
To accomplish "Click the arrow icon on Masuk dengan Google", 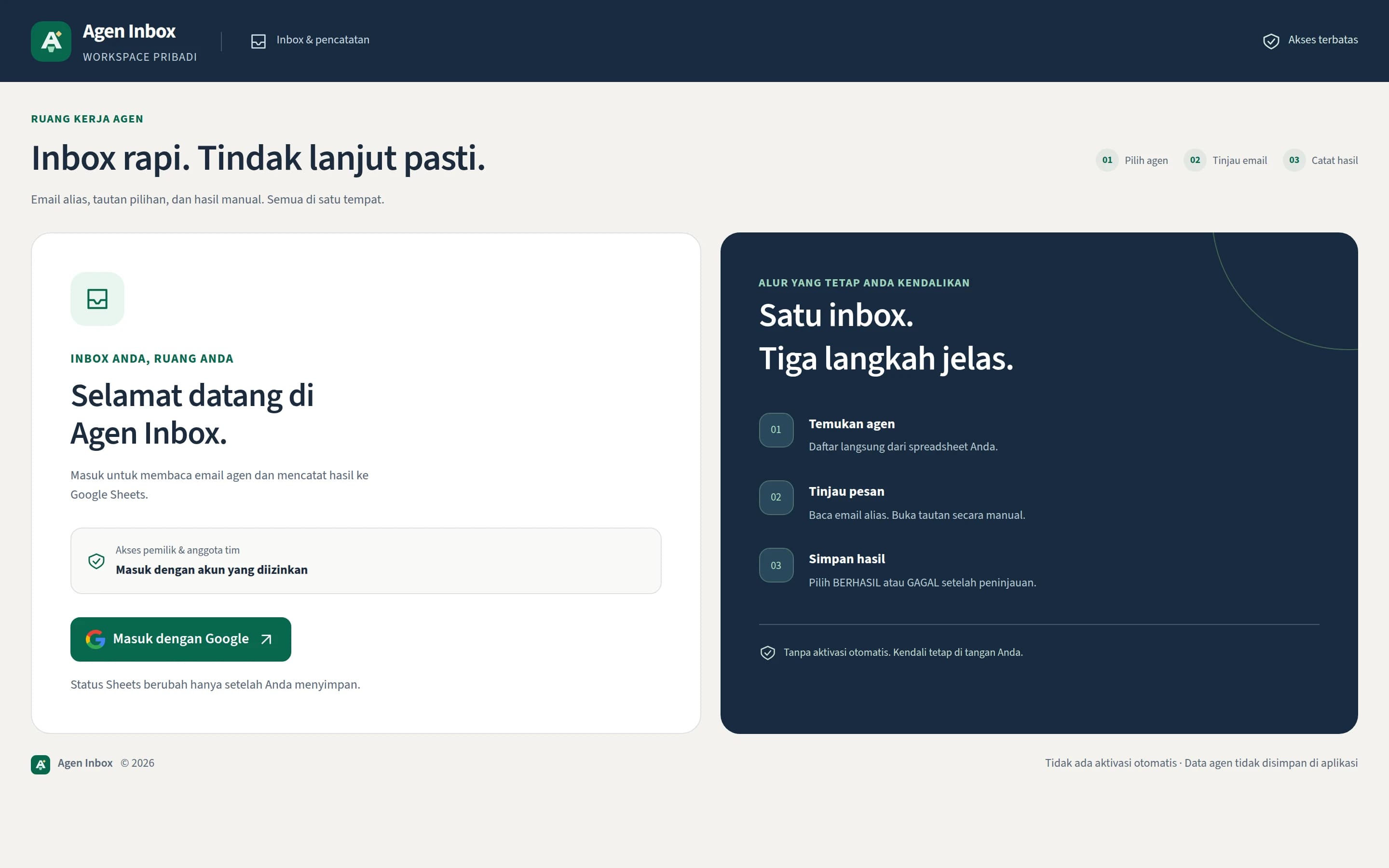I will pos(266,639).
